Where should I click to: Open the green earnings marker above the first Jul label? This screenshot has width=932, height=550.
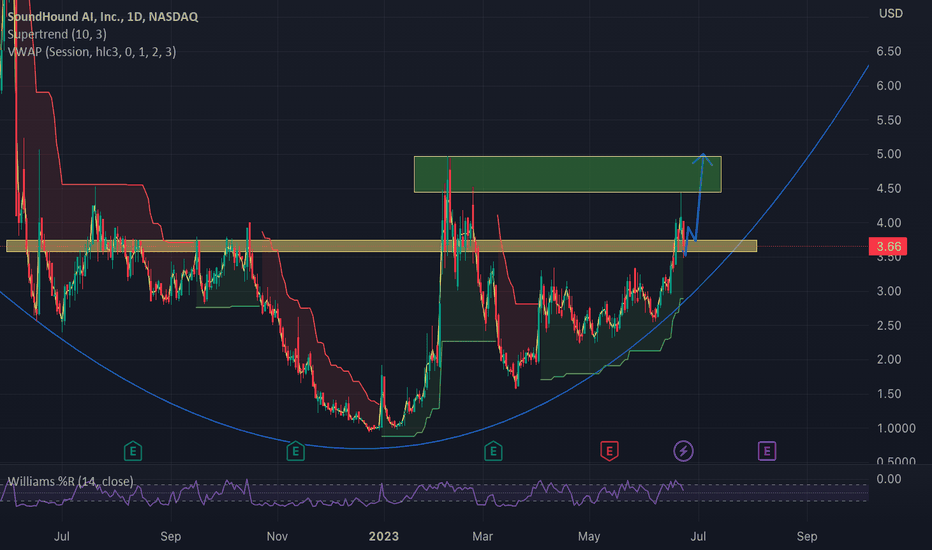click(133, 451)
